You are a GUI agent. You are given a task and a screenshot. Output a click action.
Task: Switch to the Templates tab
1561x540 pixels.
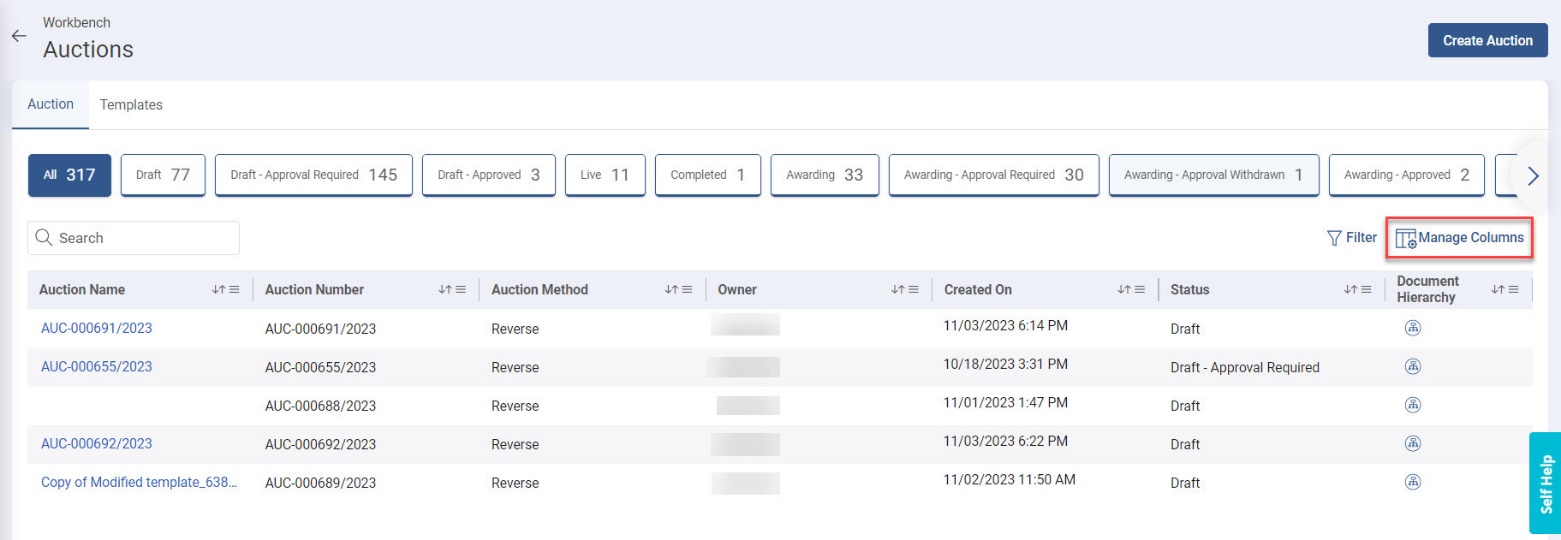131,104
